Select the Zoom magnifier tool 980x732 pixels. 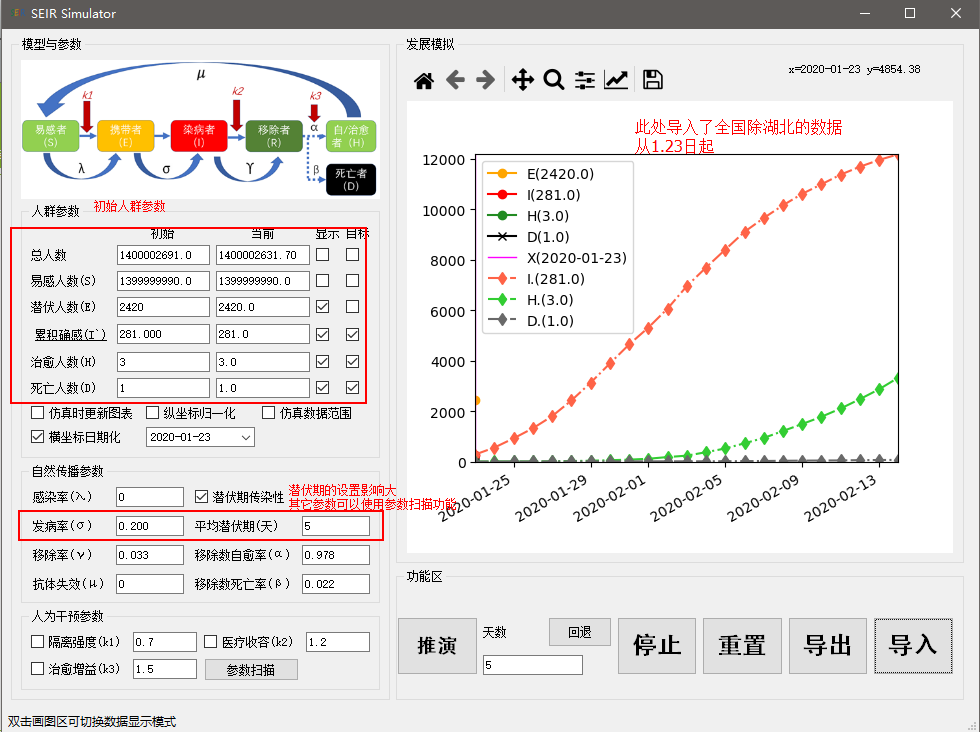[x=553, y=80]
